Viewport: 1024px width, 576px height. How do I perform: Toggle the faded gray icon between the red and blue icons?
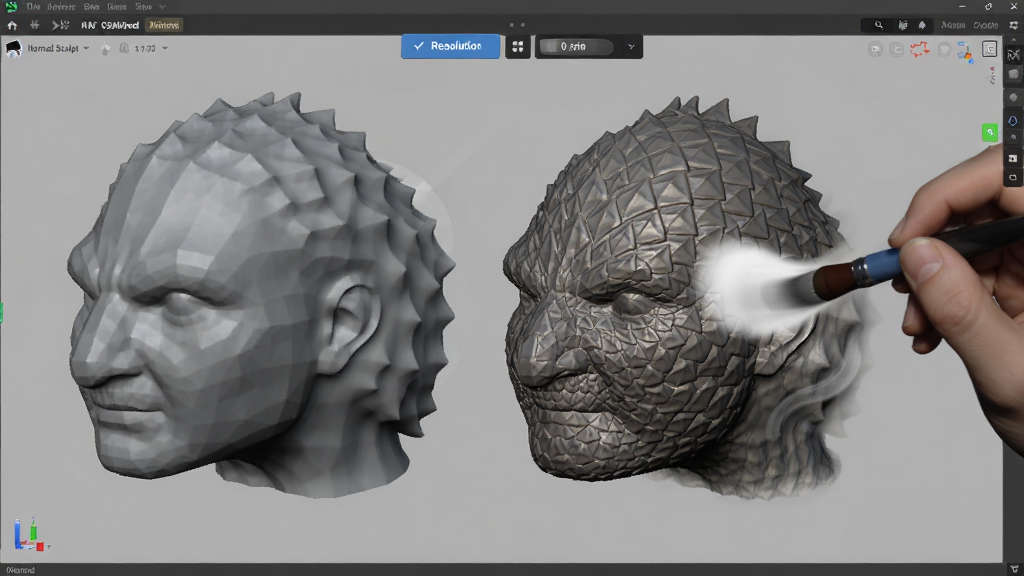(x=944, y=49)
